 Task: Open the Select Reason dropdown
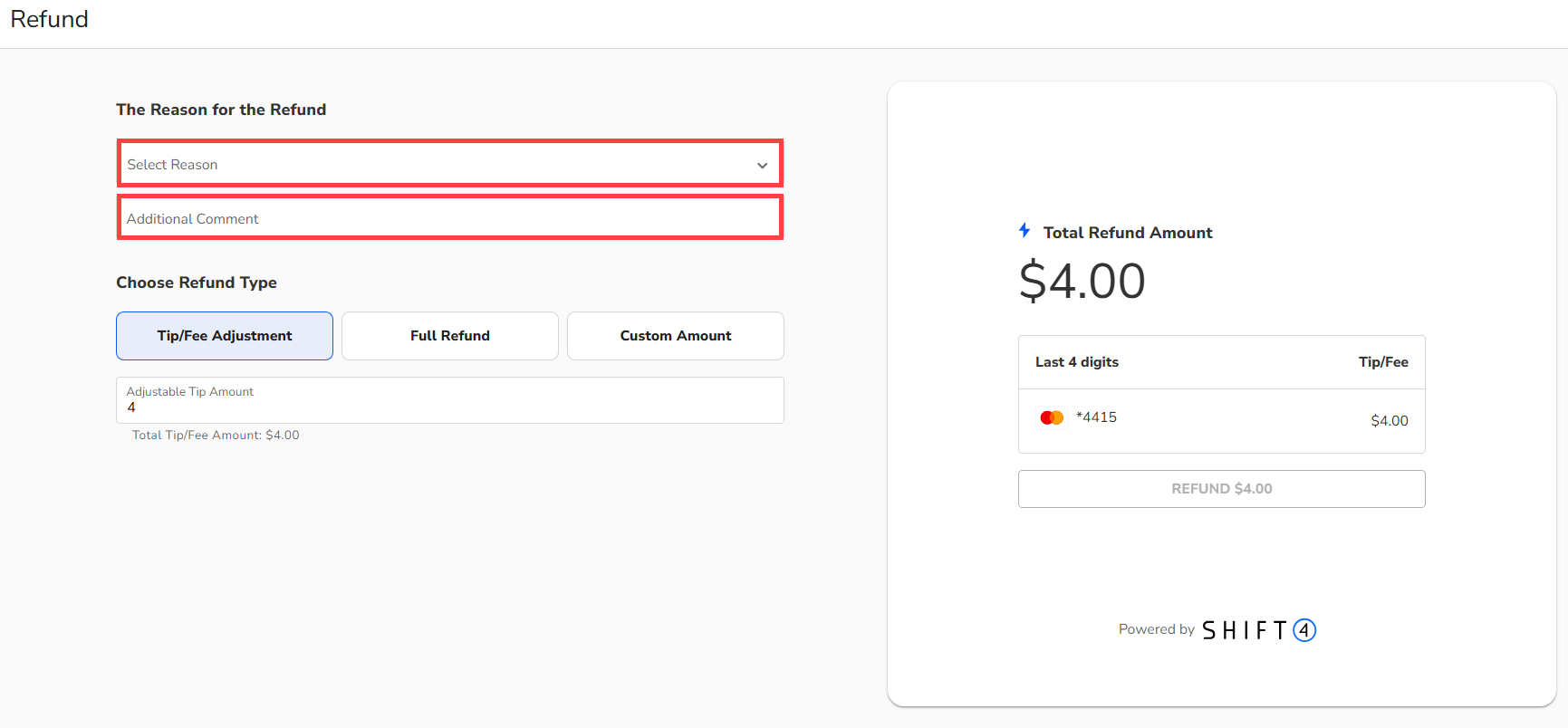click(x=435, y=164)
